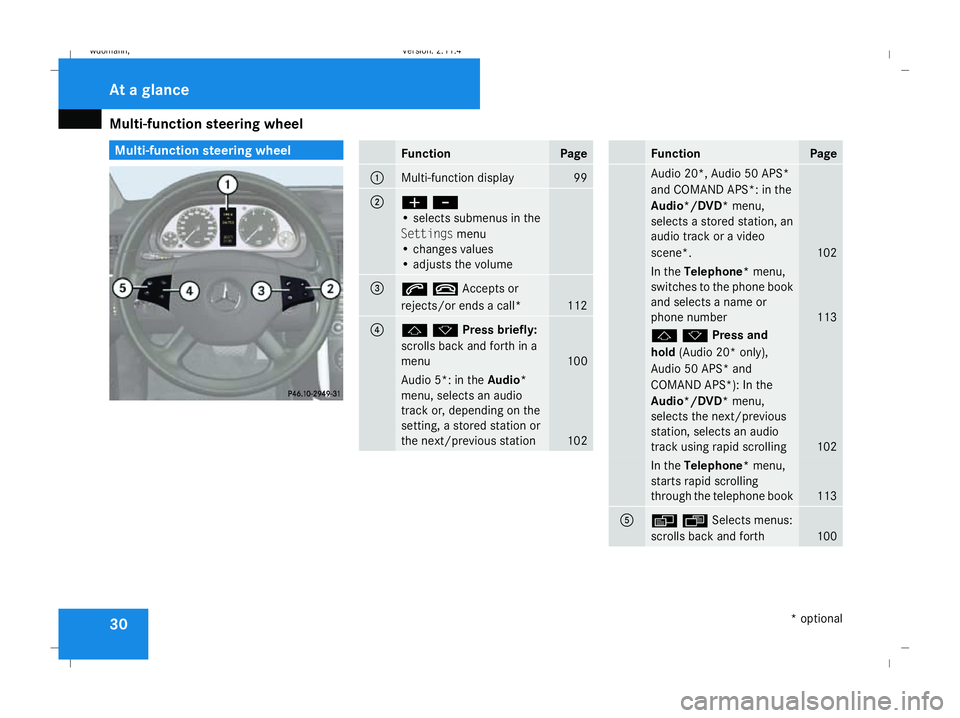This screenshot has width=960, height=718.
Task: Click page 100 beside 'scrolls back and forth in a menu'
Action: [x=577, y=361]
